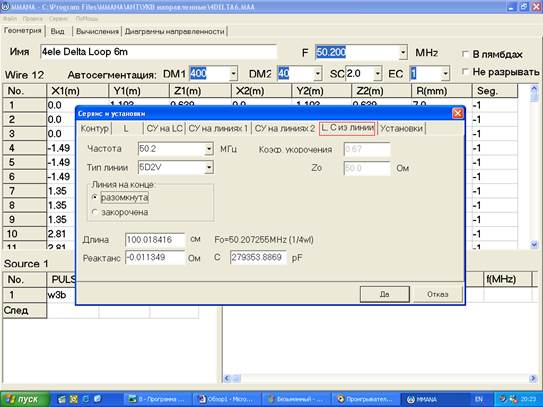Image resolution: width=543 pixels, height=407 pixels.
Task: Switch to the Геометрия tab
Action: point(23,31)
